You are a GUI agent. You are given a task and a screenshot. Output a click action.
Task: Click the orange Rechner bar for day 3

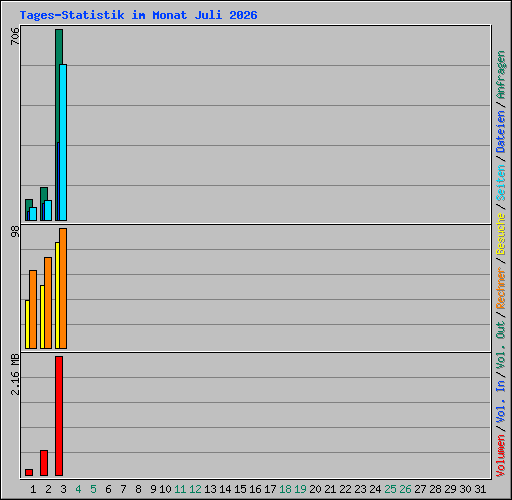point(63,288)
